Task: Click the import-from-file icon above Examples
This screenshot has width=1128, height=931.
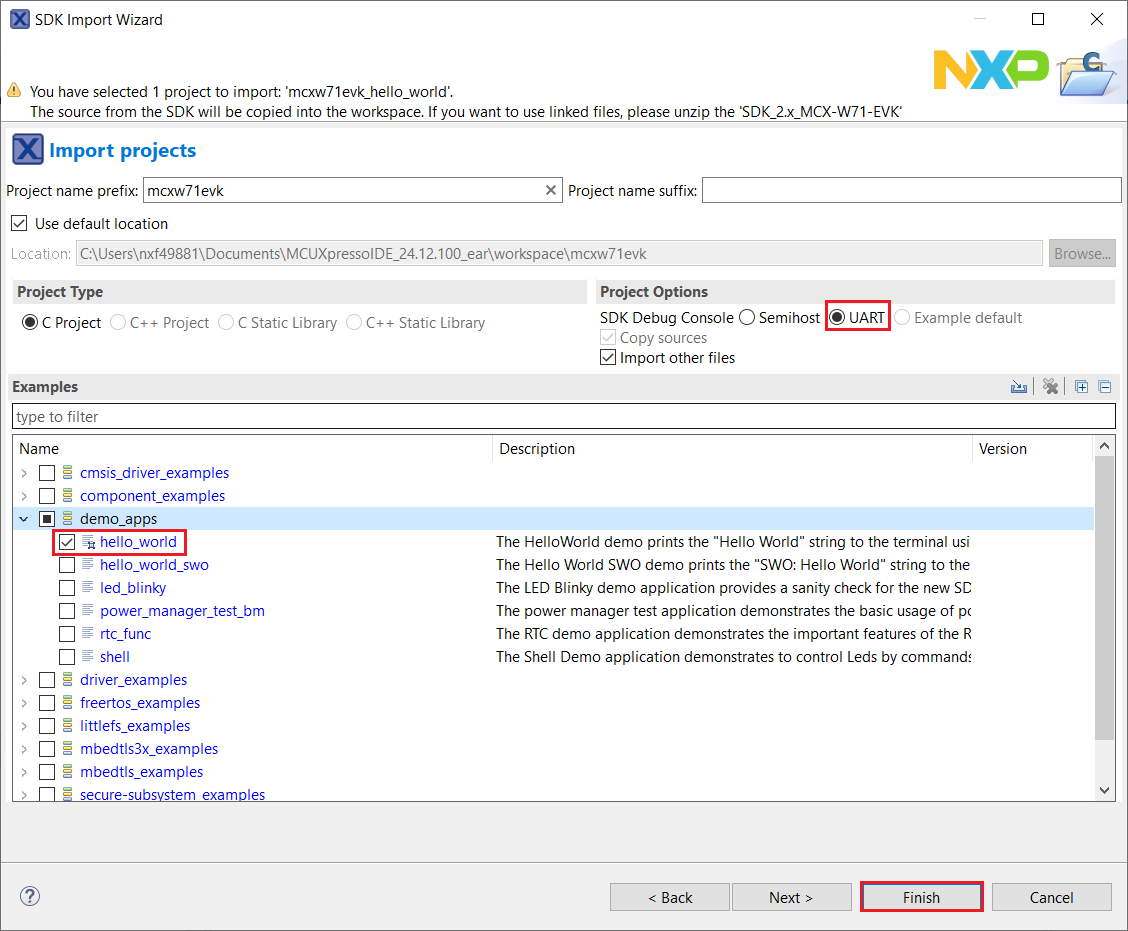Action: coord(1019,387)
